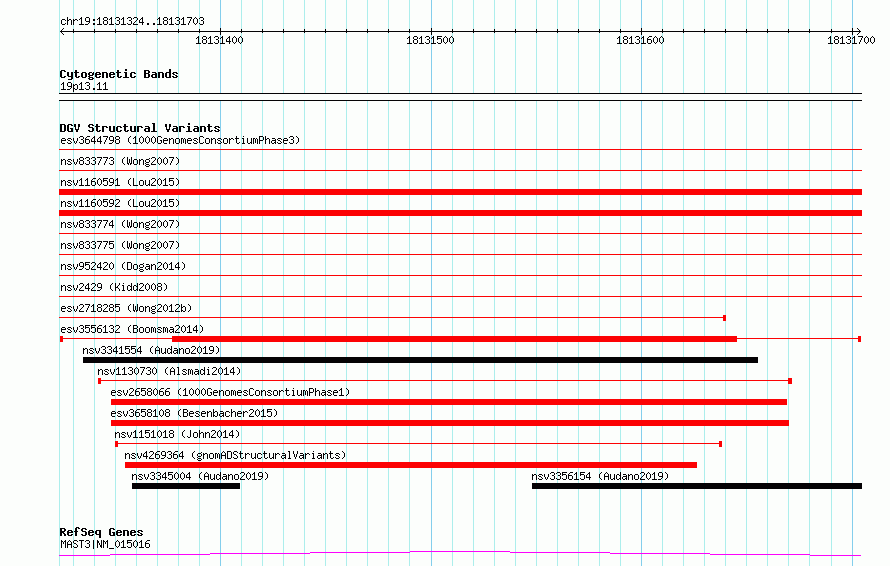
Task: Open variant nsv952420 (Dogan2014)
Action: point(123,266)
